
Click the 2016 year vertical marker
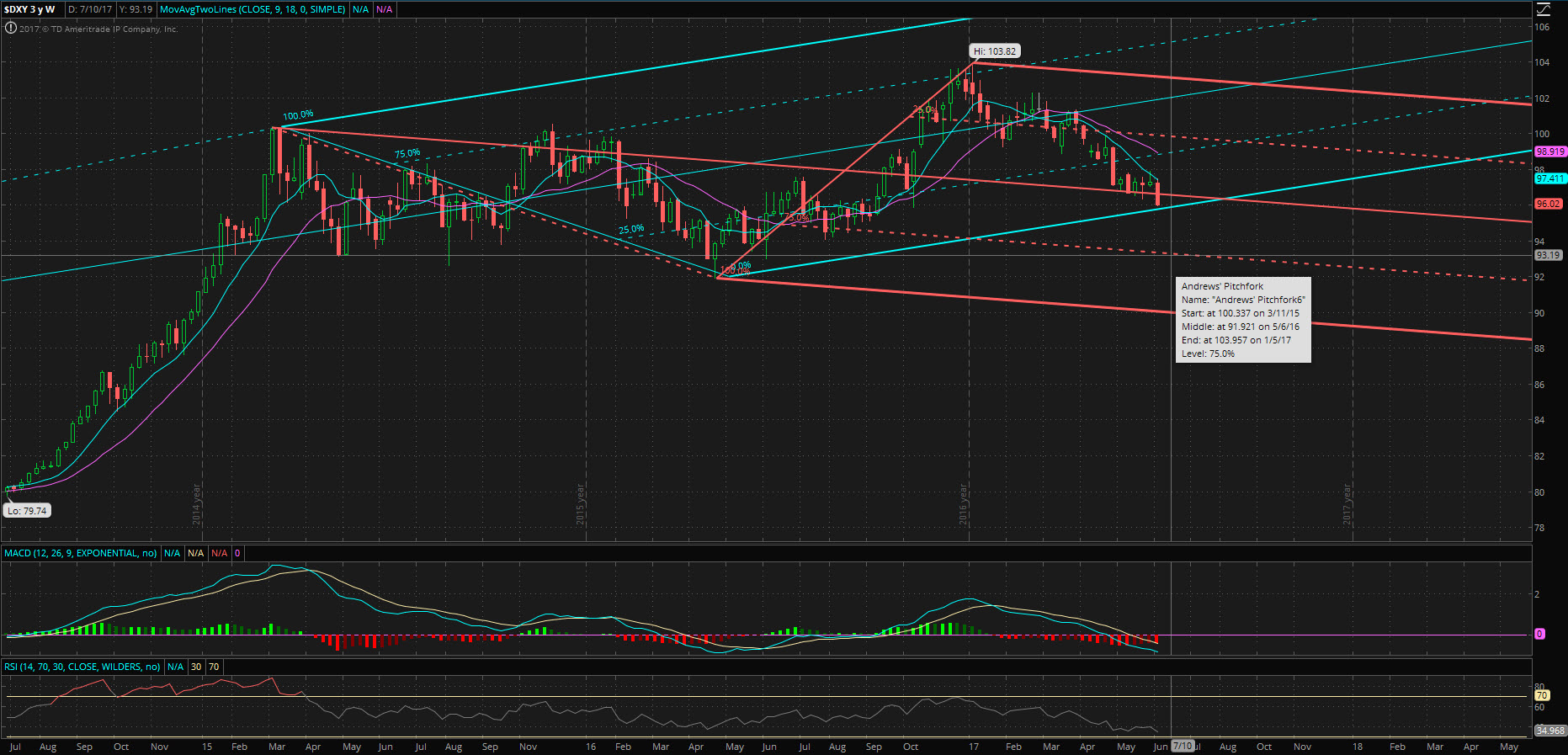click(x=963, y=504)
